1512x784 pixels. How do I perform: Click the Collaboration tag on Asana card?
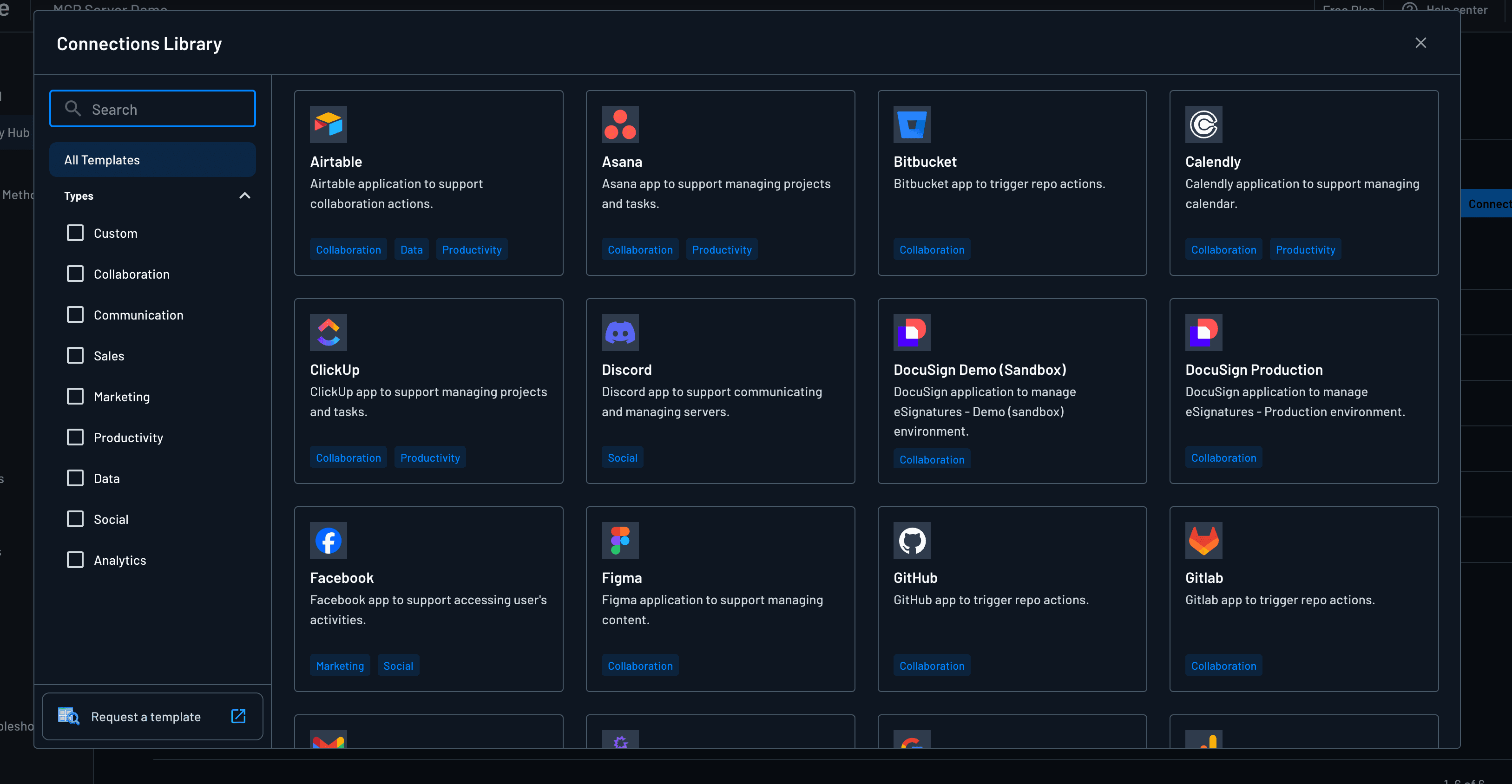pyautogui.click(x=640, y=249)
